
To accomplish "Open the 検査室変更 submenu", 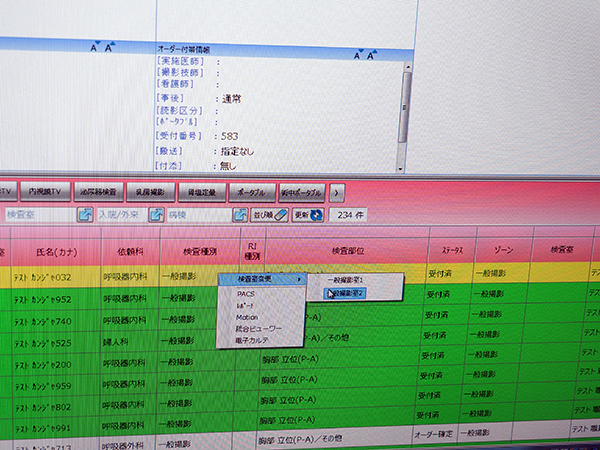I will click(x=260, y=279).
